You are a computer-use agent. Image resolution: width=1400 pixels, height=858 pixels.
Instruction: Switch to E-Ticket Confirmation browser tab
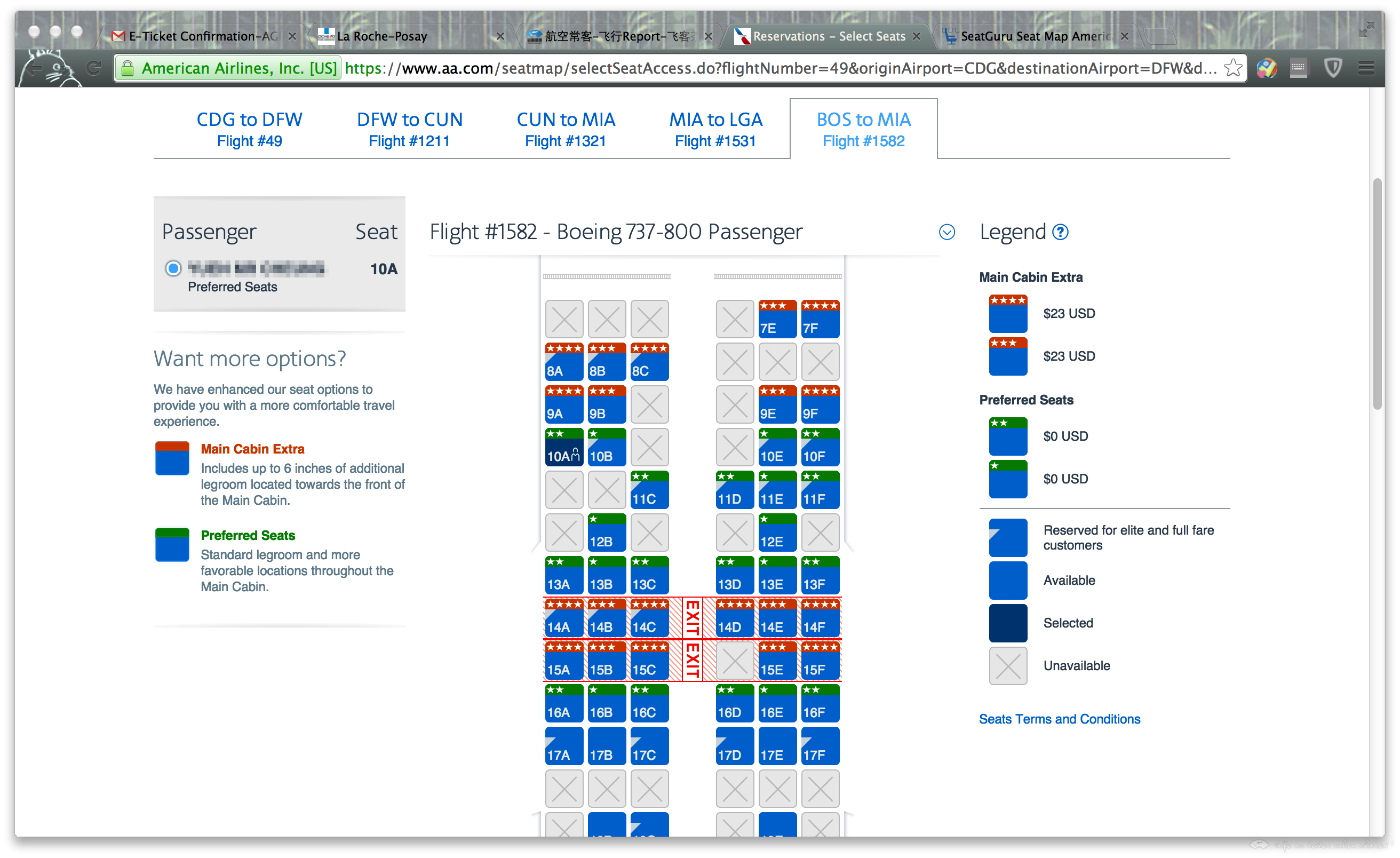coord(203,36)
